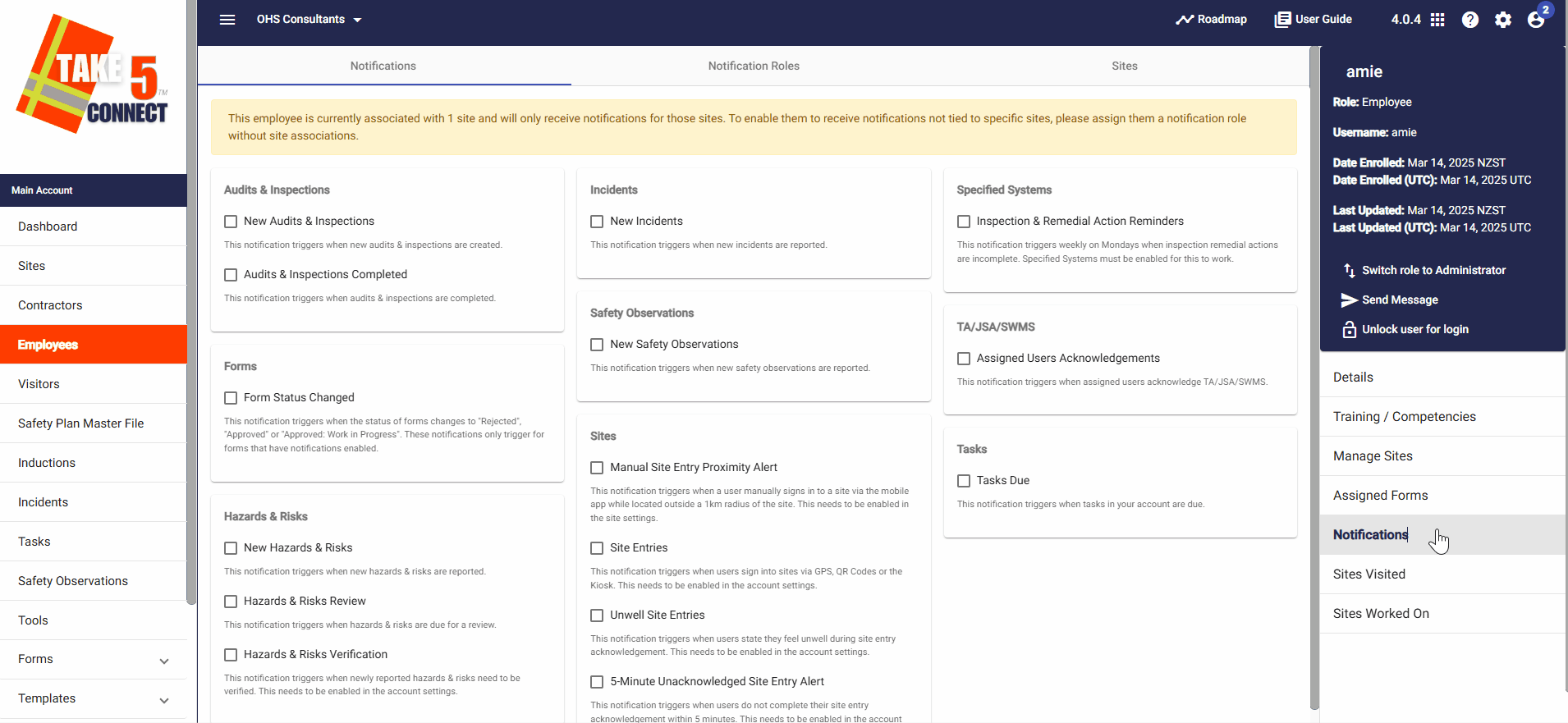Screen dimensions: 1568x723
Task: Open the User Guide book icon
Action: tap(1282, 20)
